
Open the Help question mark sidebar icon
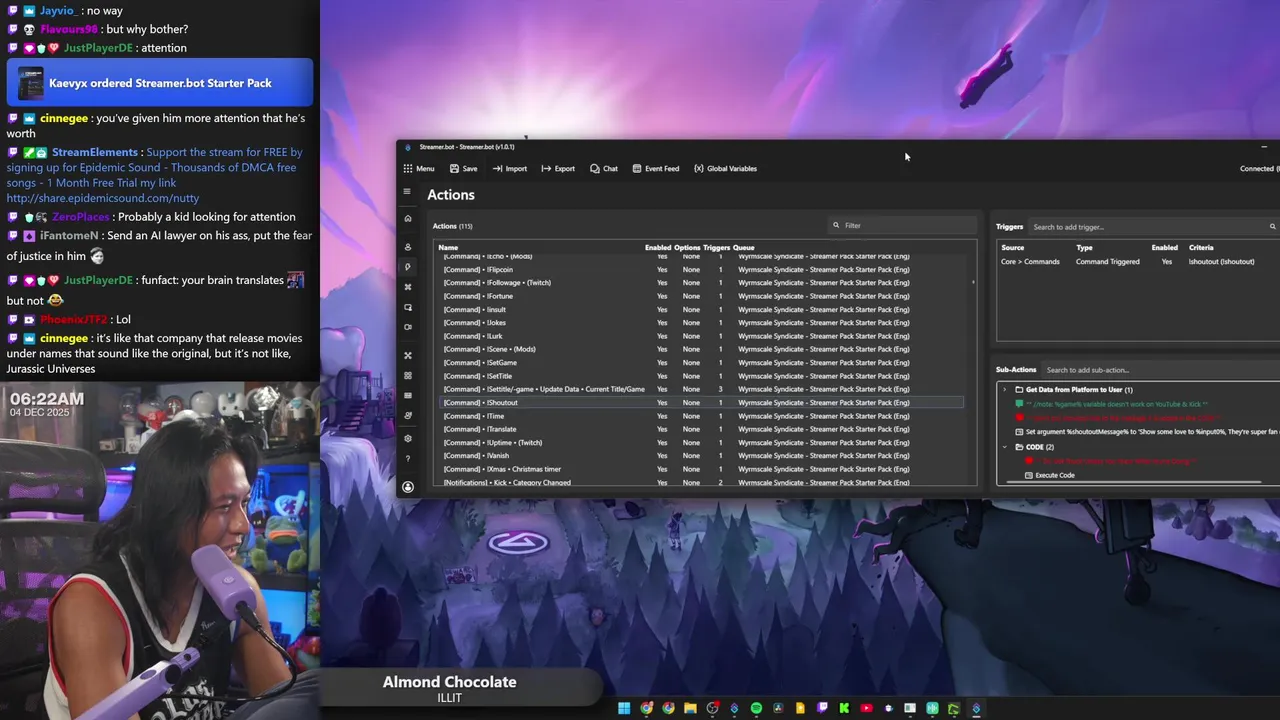point(407,458)
